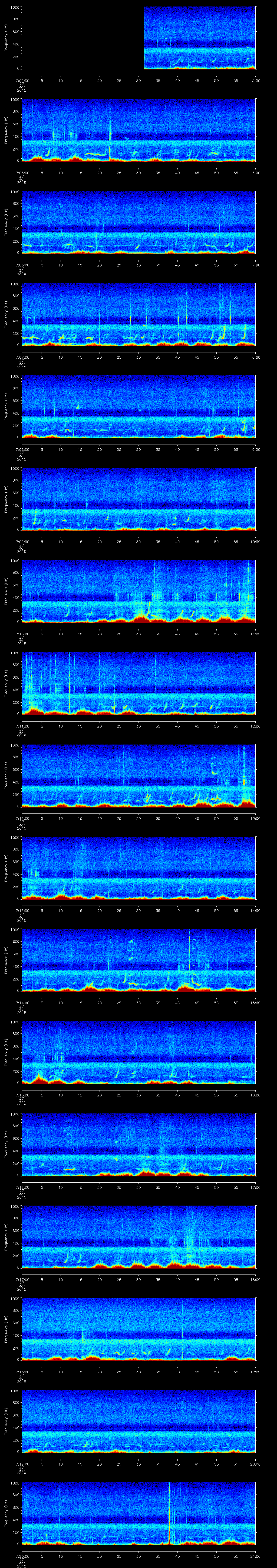
Task: Click the spectrogram panel starting at 7:14:00
Action: (139, 960)
